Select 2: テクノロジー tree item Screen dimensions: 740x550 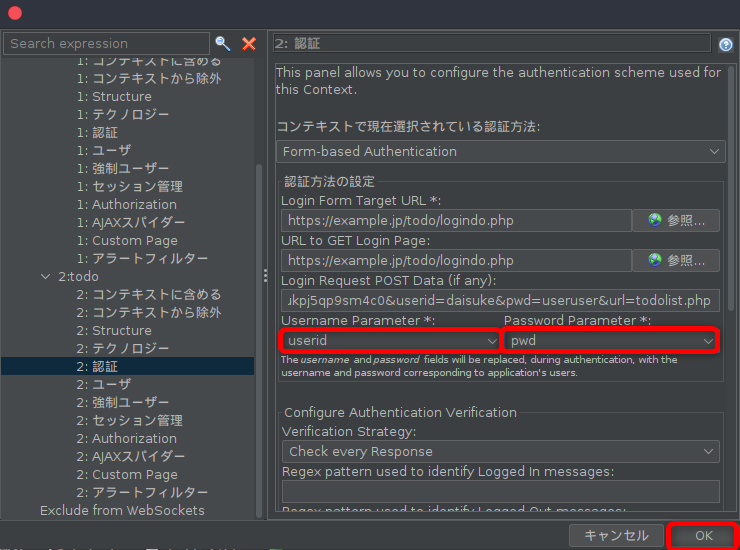[123, 348]
